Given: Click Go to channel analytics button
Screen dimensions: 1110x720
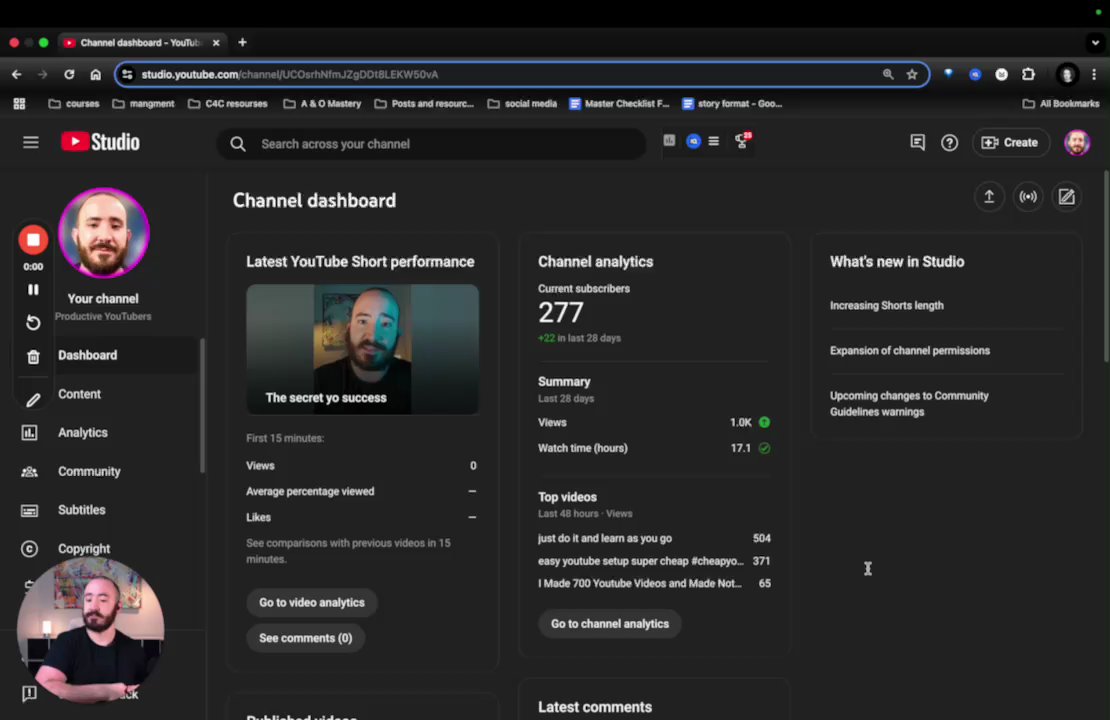Looking at the screenshot, I should (609, 624).
